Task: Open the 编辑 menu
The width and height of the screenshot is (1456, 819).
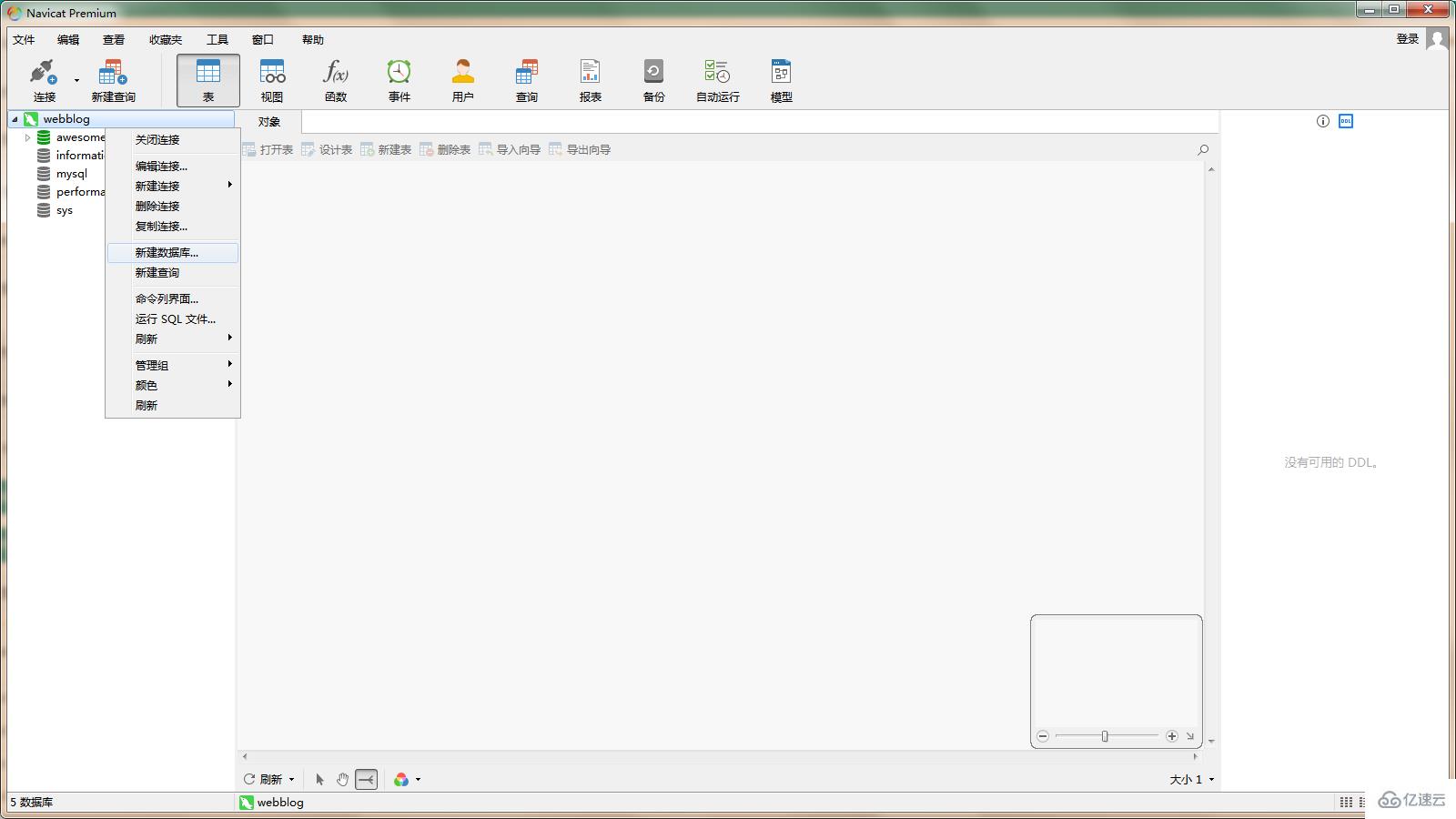Action: [x=68, y=39]
